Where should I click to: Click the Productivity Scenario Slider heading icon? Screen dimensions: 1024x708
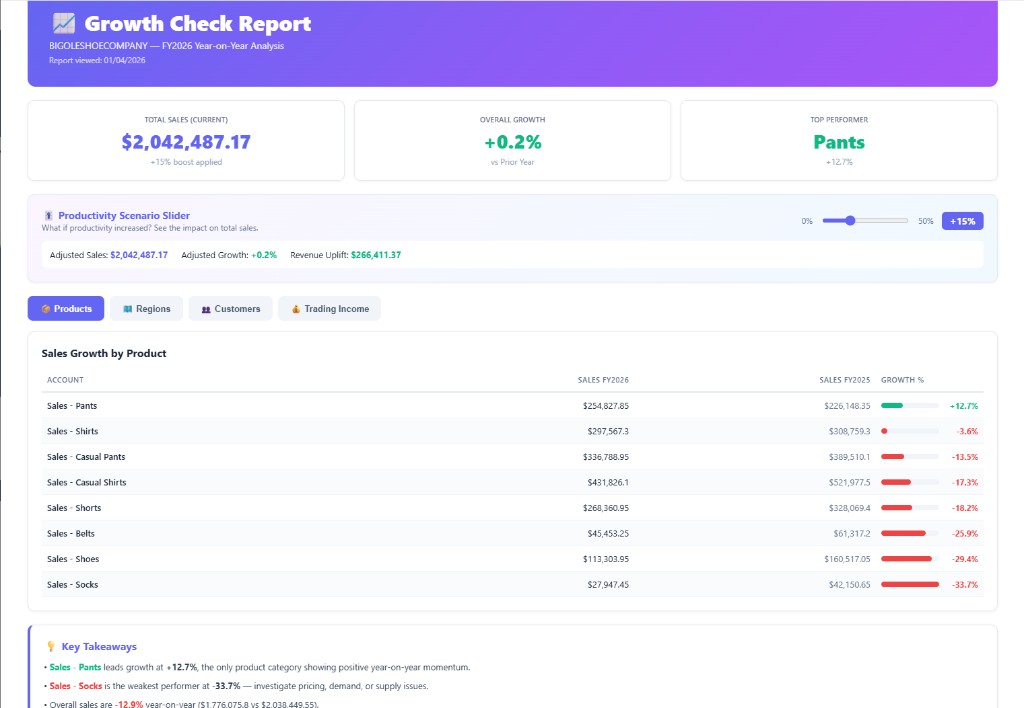tap(48, 216)
